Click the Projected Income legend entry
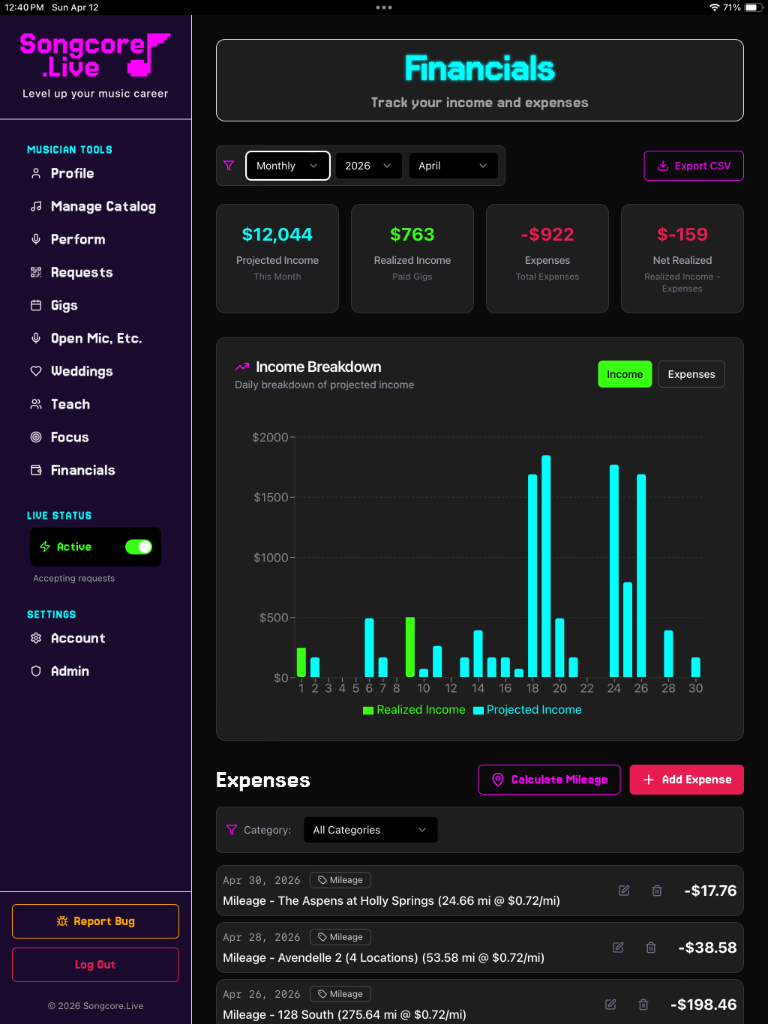The height and width of the screenshot is (1024, 768). (x=527, y=710)
